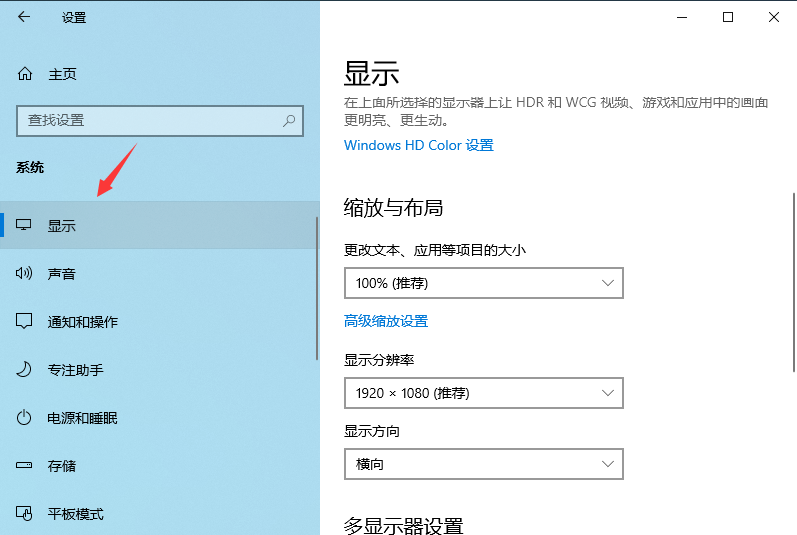797x535 pixels.
Task: Minimize the Settings window
Action: [x=682, y=17]
